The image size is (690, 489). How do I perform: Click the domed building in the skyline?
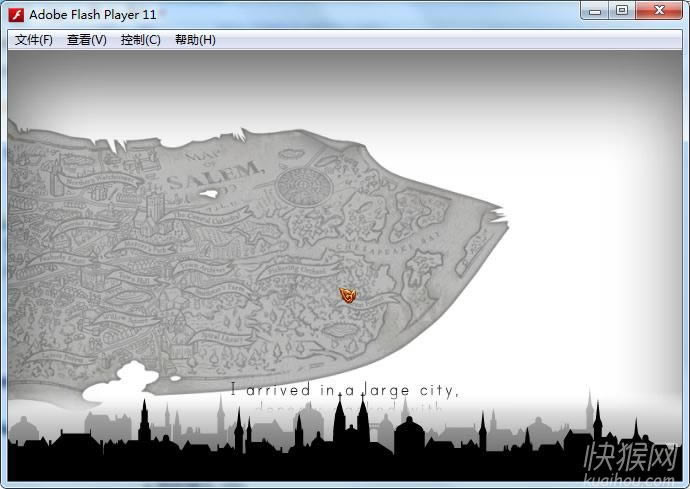(x=409, y=435)
